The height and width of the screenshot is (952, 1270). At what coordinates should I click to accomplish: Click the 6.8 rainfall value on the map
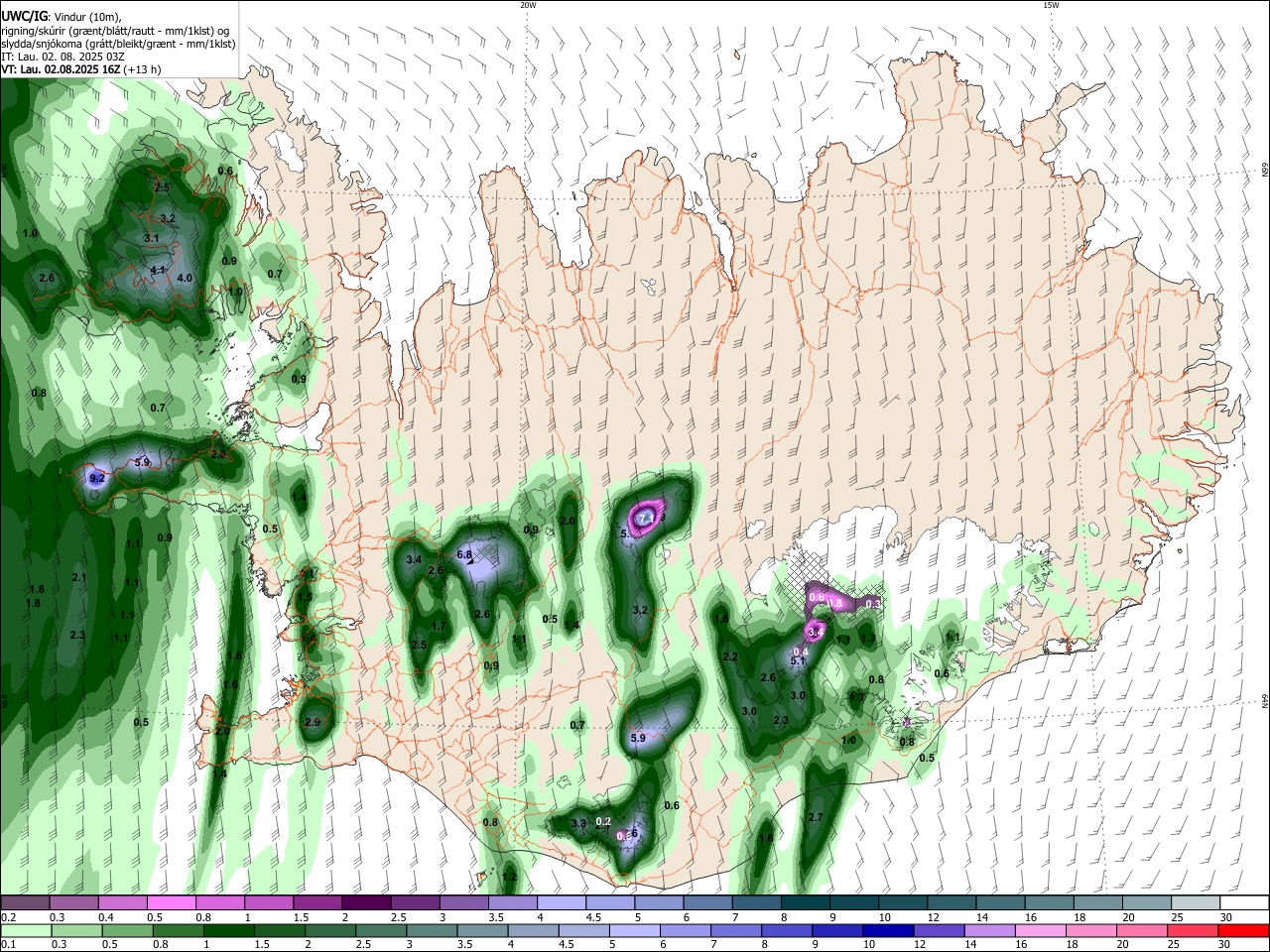coord(463,555)
